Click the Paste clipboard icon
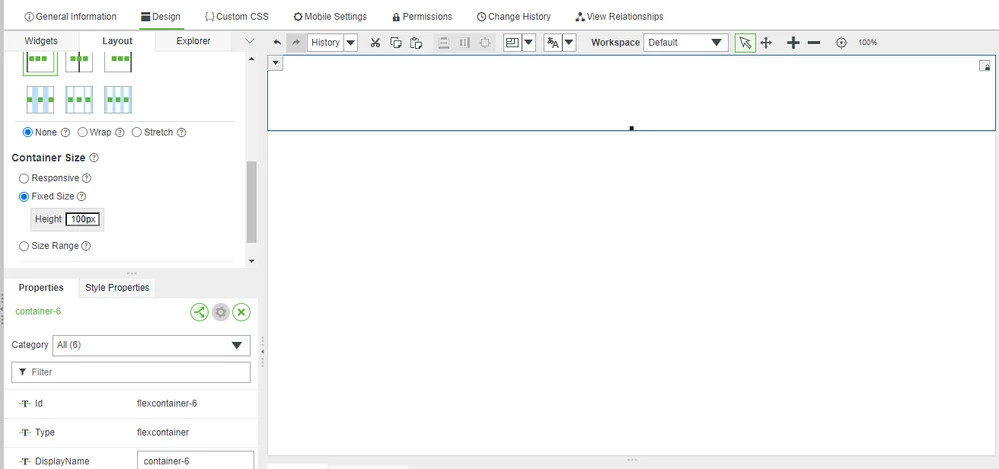The width and height of the screenshot is (999, 469). [x=416, y=43]
